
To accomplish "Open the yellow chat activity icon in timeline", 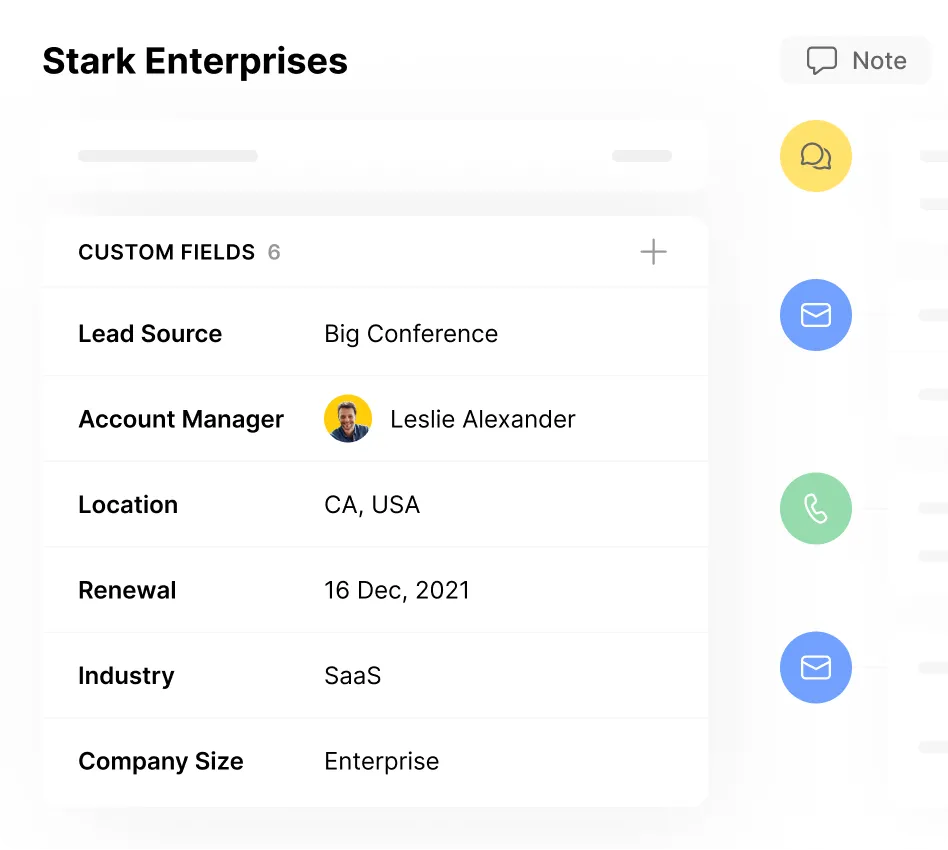I will tap(815, 156).
